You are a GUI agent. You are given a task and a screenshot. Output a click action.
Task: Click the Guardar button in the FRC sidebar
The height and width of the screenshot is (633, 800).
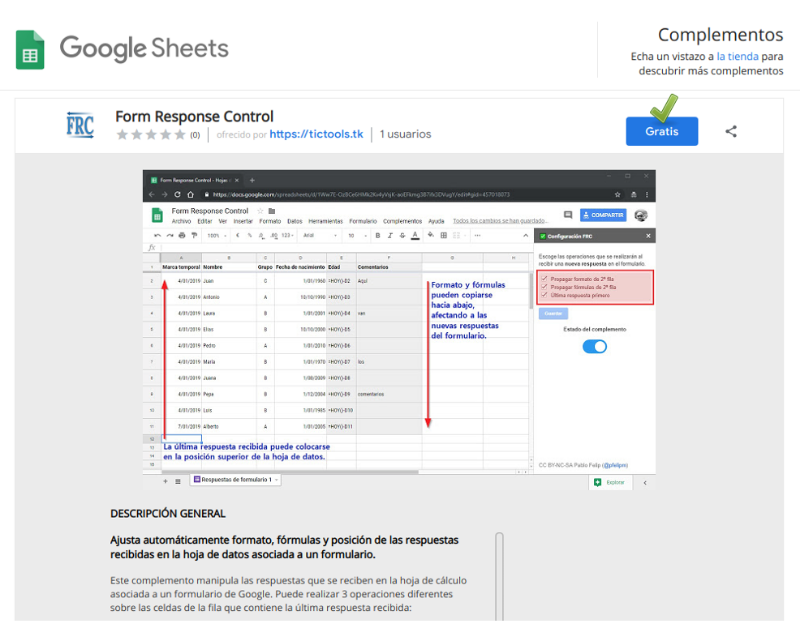[x=553, y=313]
